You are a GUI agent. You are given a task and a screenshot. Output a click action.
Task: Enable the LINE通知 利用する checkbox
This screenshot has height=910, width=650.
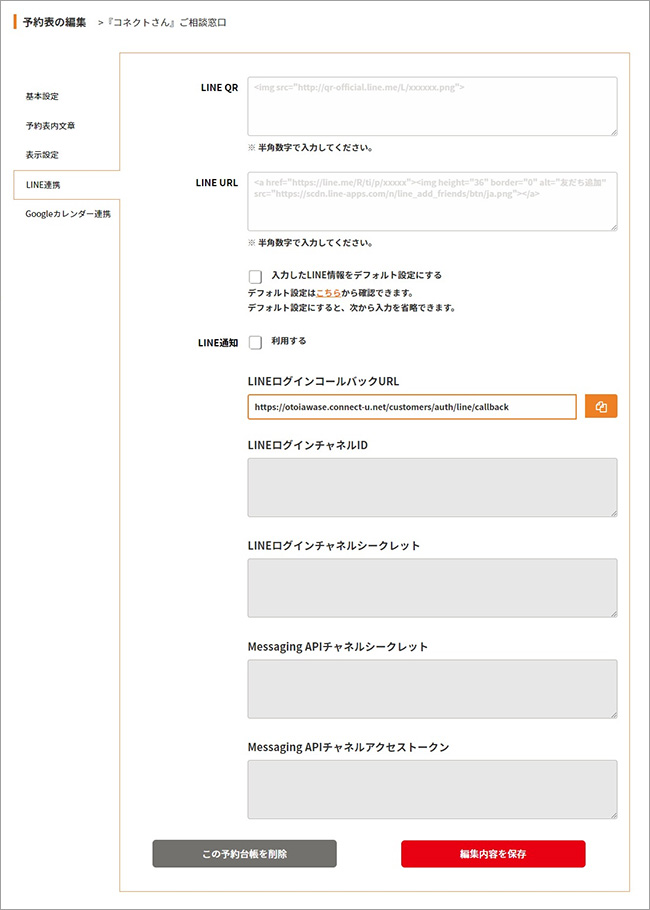(x=255, y=342)
